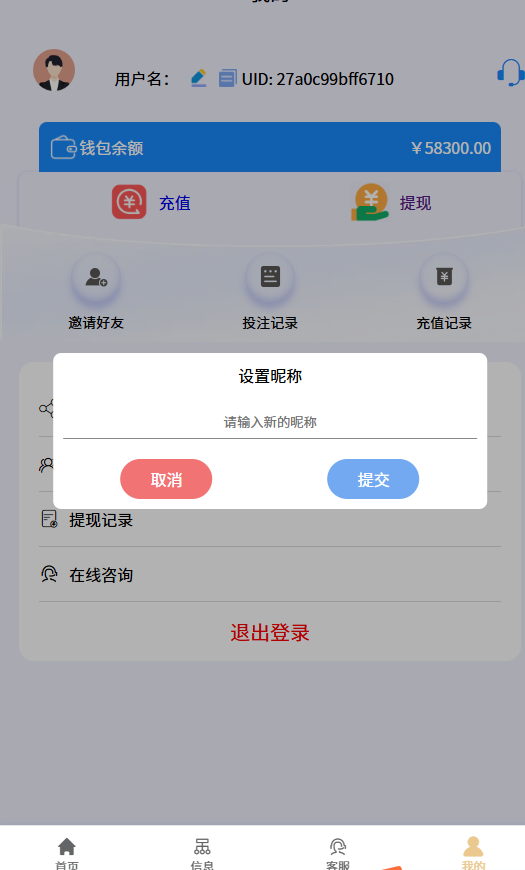The height and width of the screenshot is (870, 525).
Task: Focus the 请输入新的昵称 nickname field
Action: pyautogui.click(x=270, y=422)
